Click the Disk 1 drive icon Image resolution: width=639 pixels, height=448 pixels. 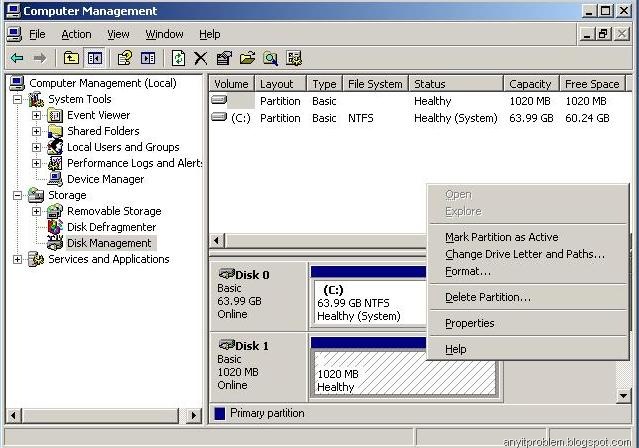[227, 345]
